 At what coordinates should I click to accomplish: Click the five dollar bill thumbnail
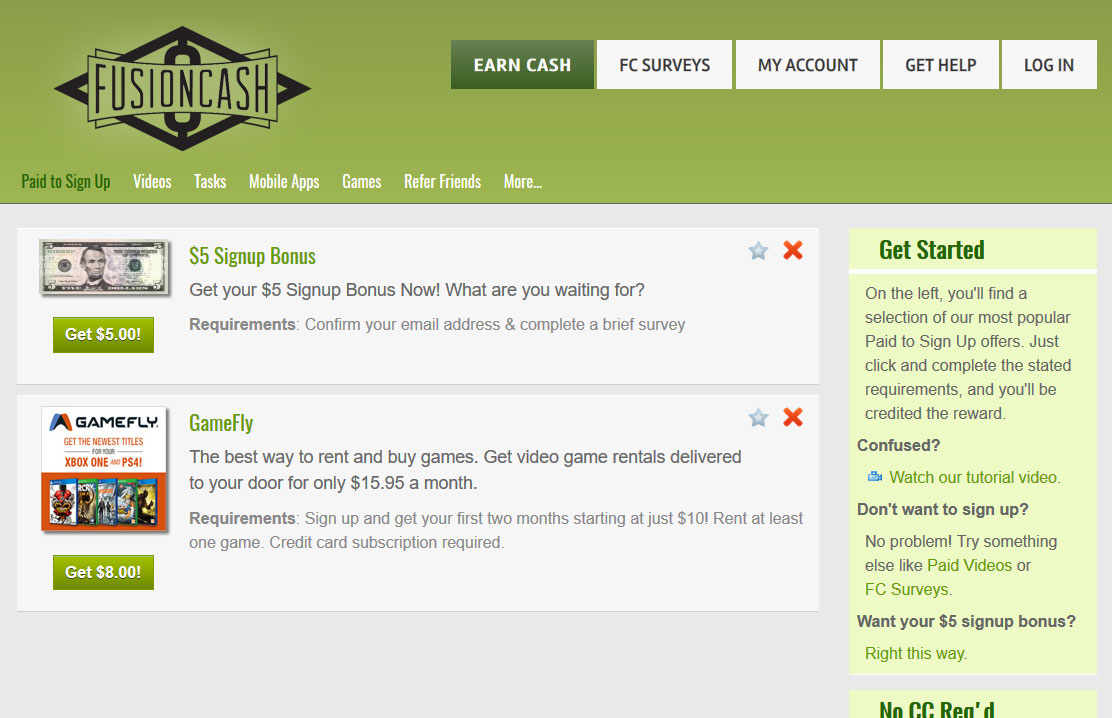105,267
